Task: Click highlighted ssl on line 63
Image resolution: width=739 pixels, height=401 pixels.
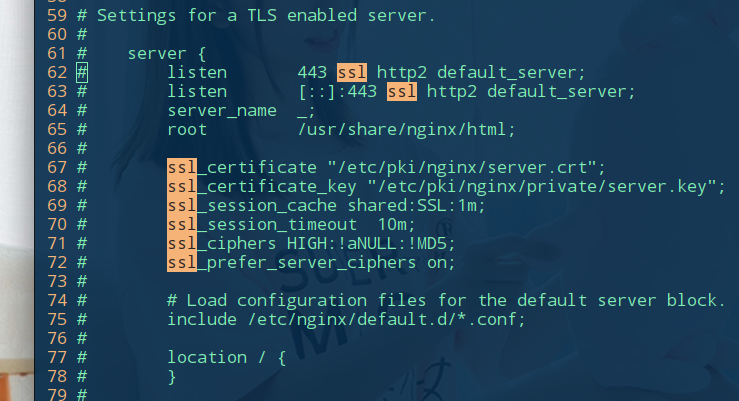Action: point(402,91)
